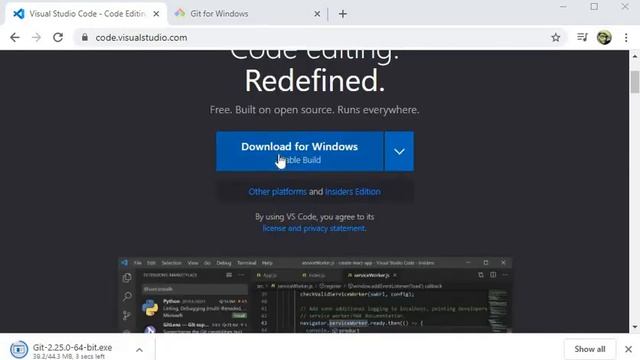Open the Chrome three-dot menu
The height and width of the screenshot is (360, 640).
626,38
